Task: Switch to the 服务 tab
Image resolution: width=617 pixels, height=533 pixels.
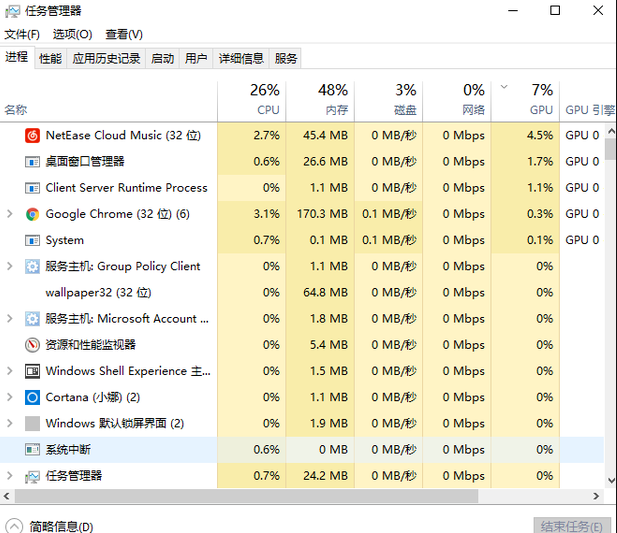Action: pyautogui.click(x=286, y=59)
